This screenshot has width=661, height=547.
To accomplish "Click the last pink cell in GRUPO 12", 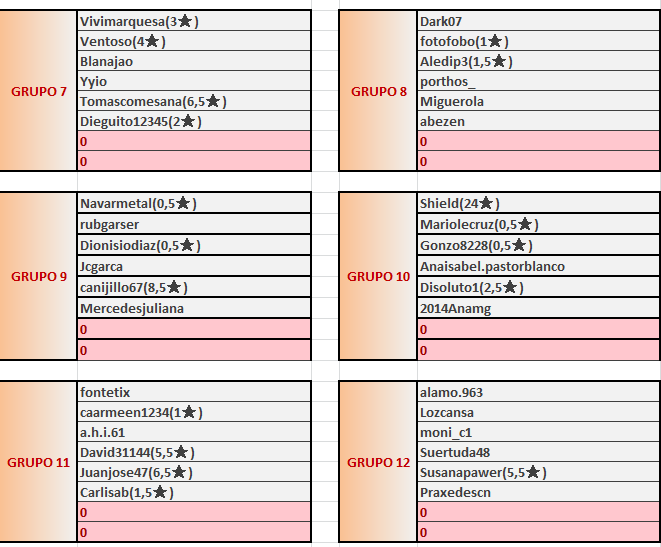I will coord(538,533).
